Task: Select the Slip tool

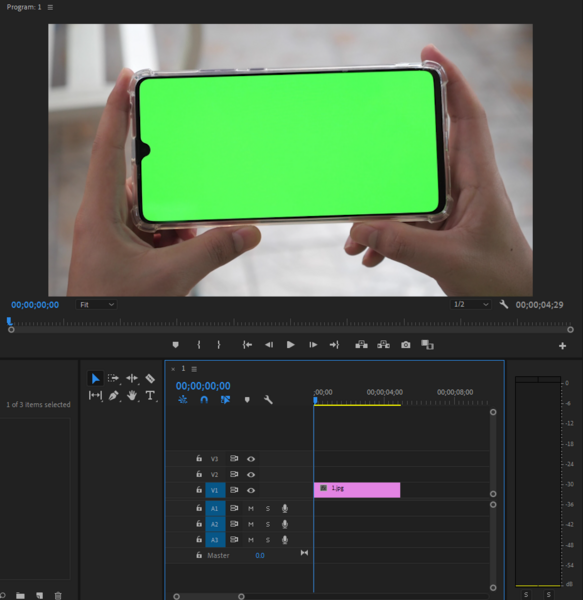Action: [x=95, y=395]
